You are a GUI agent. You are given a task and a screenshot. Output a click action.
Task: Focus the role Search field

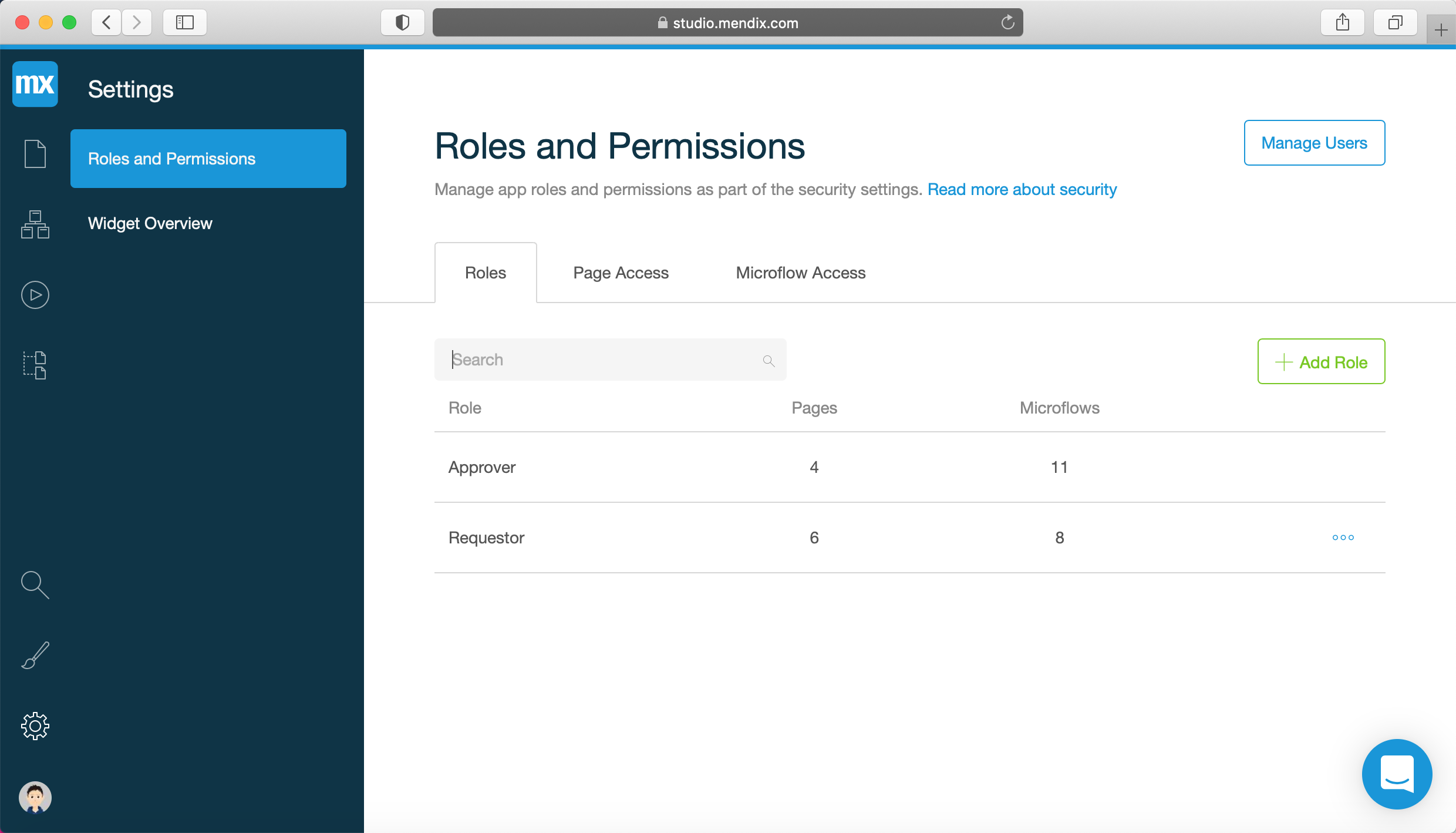tap(605, 360)
